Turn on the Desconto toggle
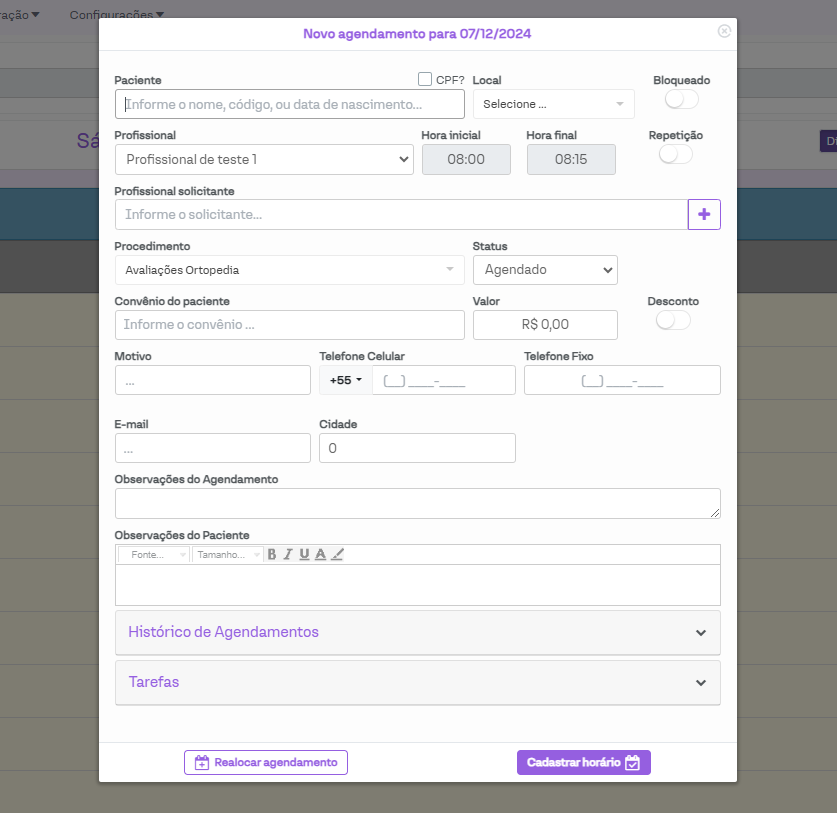This screenshot has width=837, height=813. [673, 320]
